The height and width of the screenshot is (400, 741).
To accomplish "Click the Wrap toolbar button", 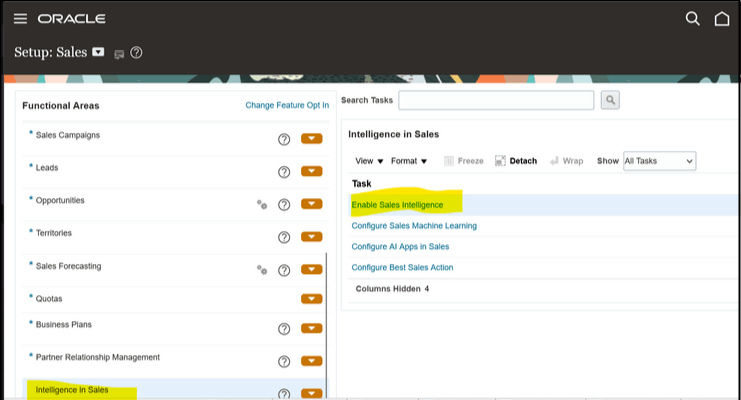I will pyautogui.click(x=567, y=161).
